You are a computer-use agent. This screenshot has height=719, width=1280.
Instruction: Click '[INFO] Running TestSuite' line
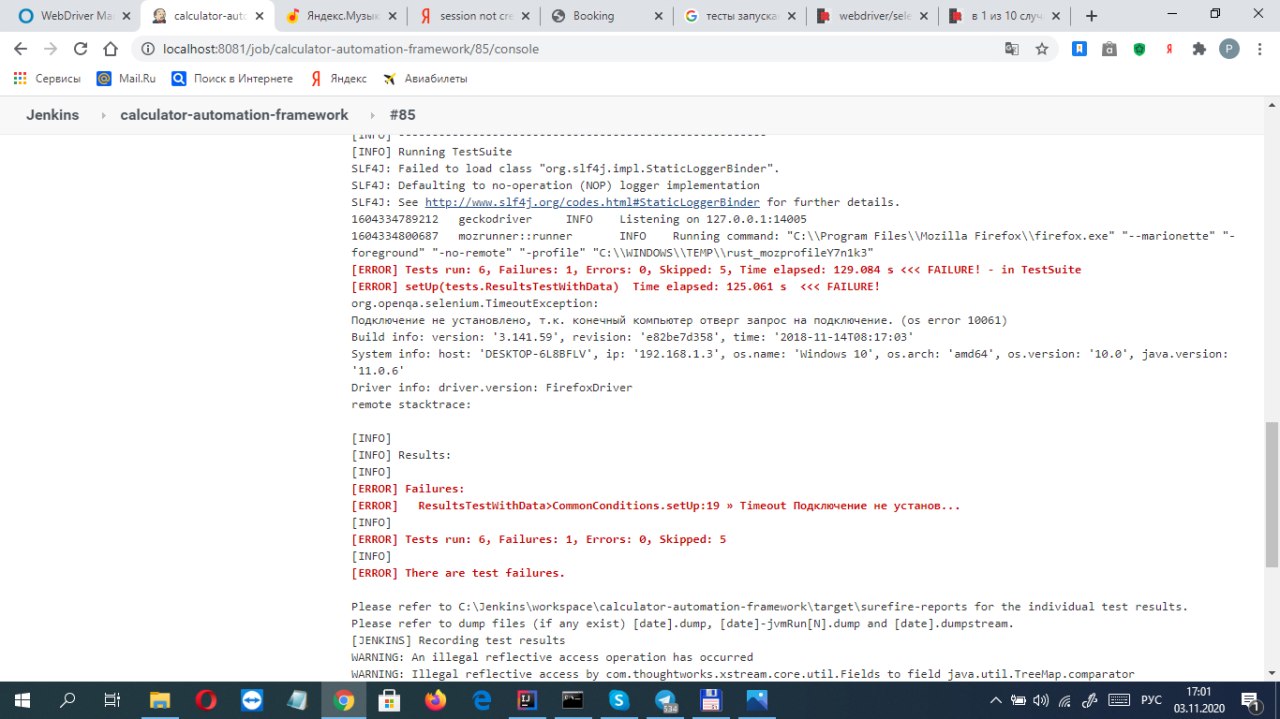coord(431,152)
